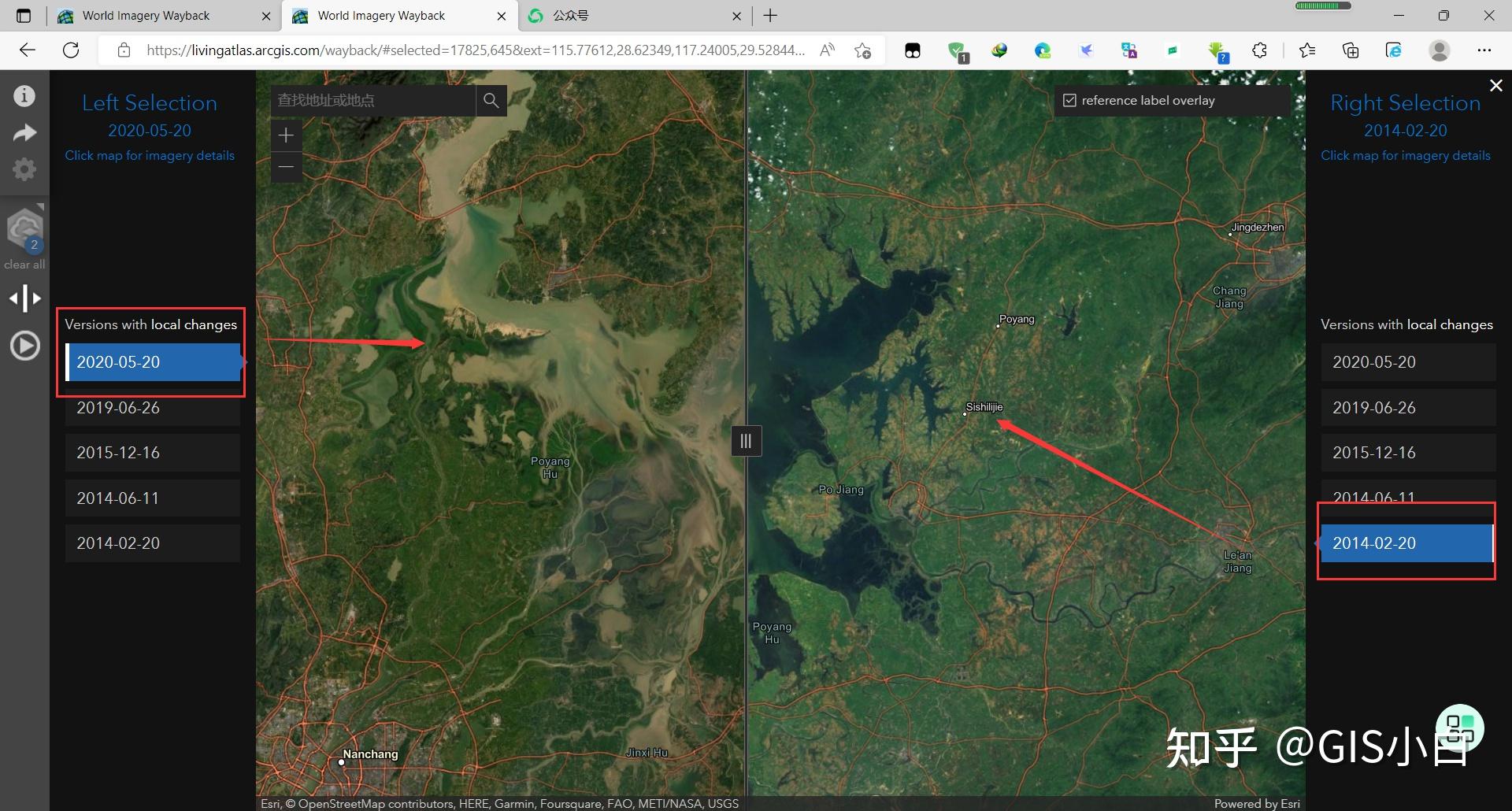Open the tab actions menu icon
1512x811 pixels.
[24, 16]
